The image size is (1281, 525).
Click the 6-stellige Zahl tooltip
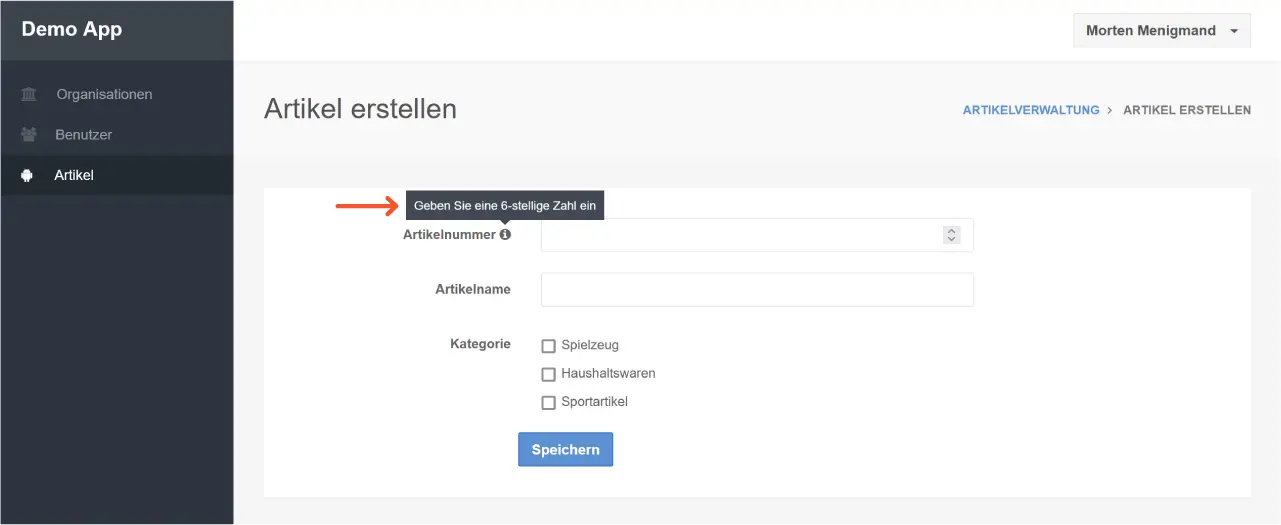coord(504,204)
